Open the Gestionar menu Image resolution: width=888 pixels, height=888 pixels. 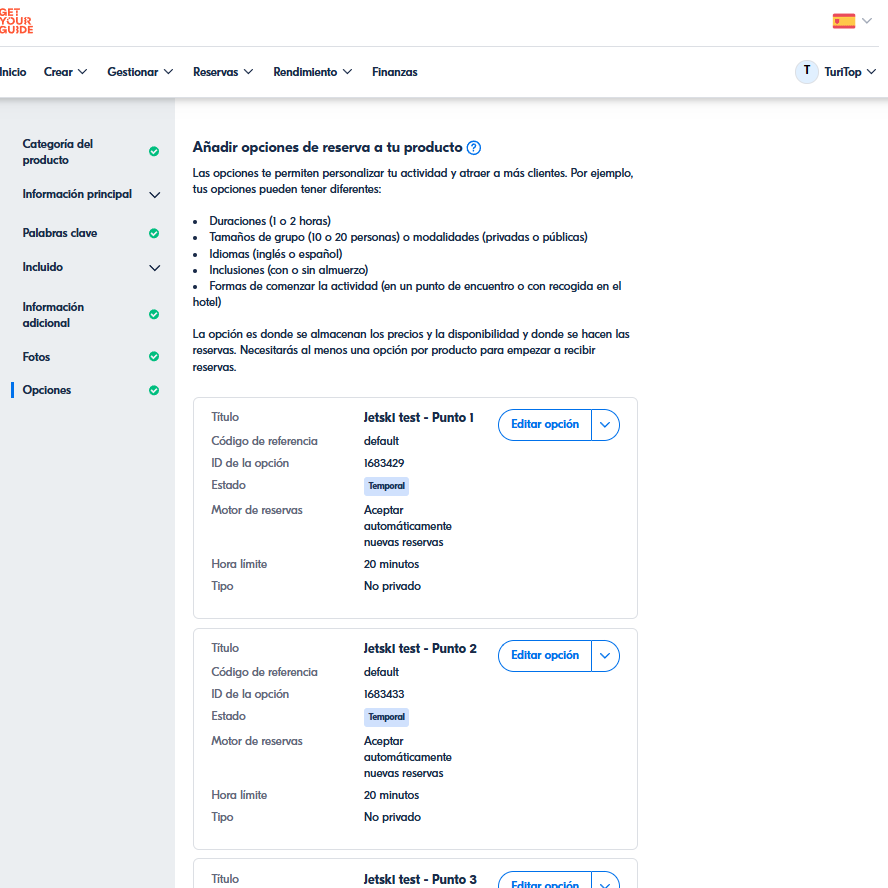click(140, 72)
